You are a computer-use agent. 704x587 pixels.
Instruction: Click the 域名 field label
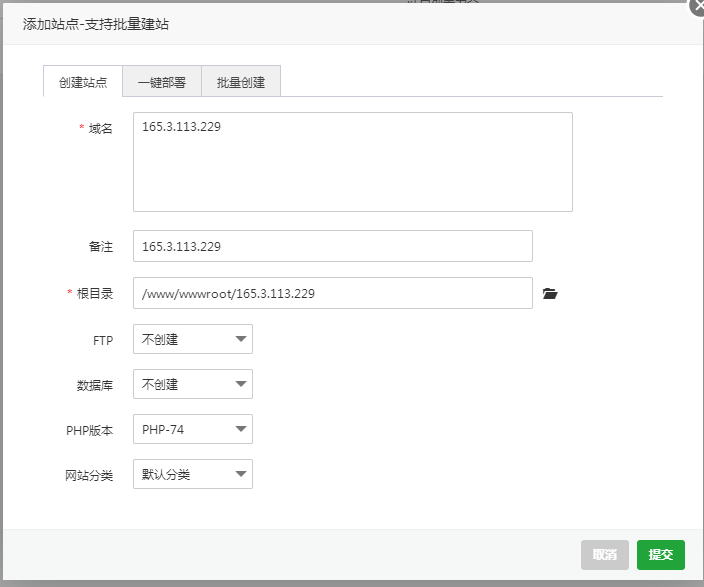coord(100,129)
